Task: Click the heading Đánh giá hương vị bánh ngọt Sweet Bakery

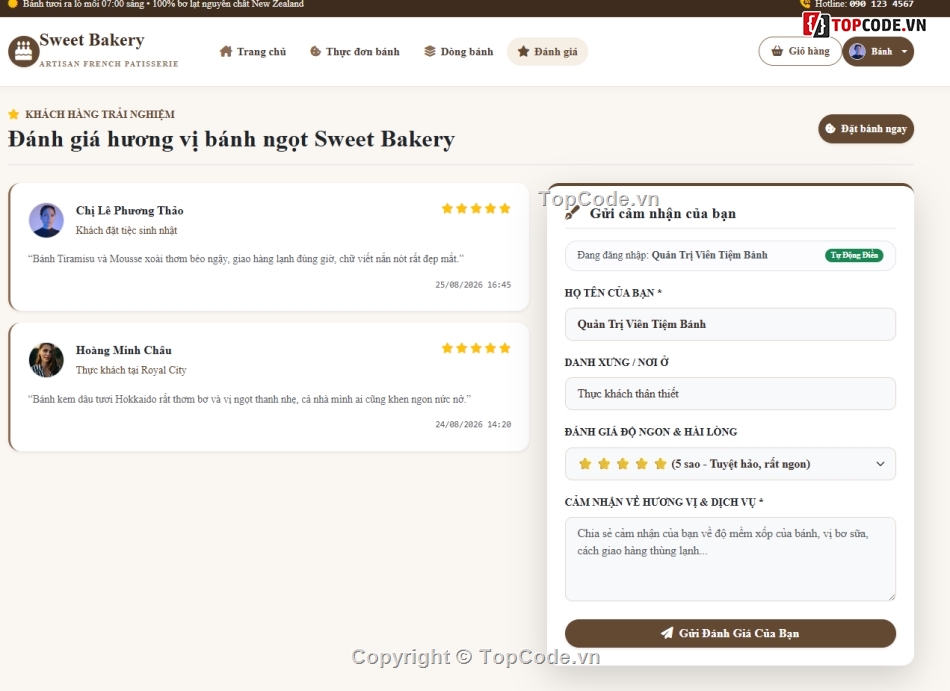Action: [231, 139]
